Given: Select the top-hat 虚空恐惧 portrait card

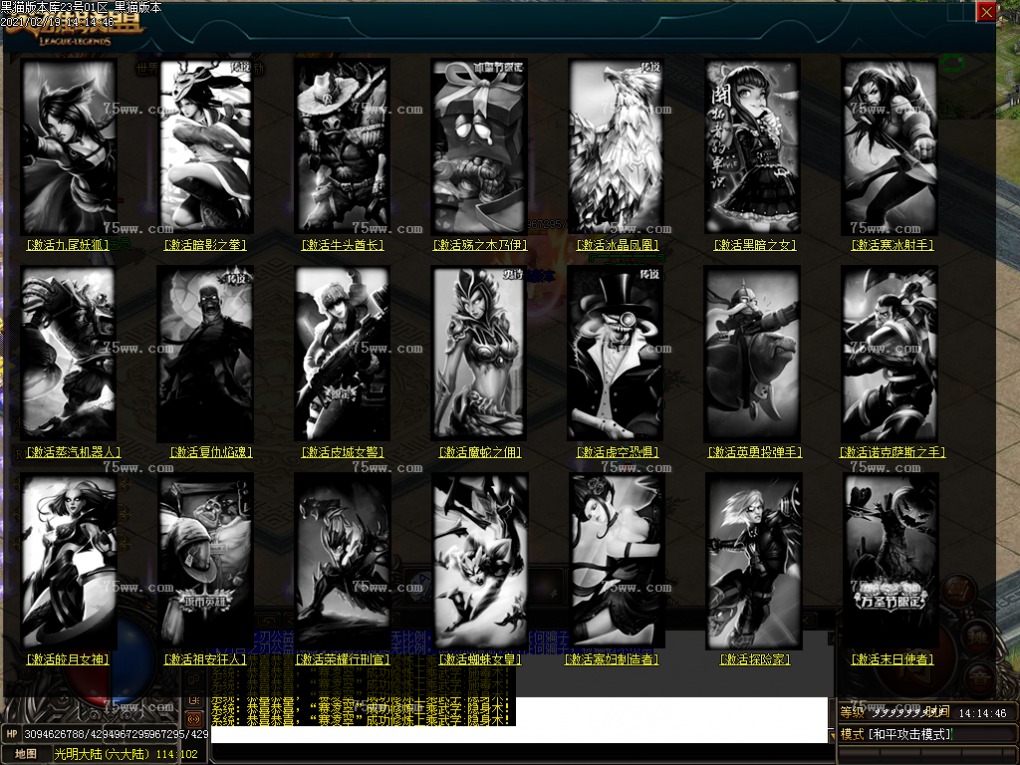Looking at the screenshot, I should click(616, 354).
